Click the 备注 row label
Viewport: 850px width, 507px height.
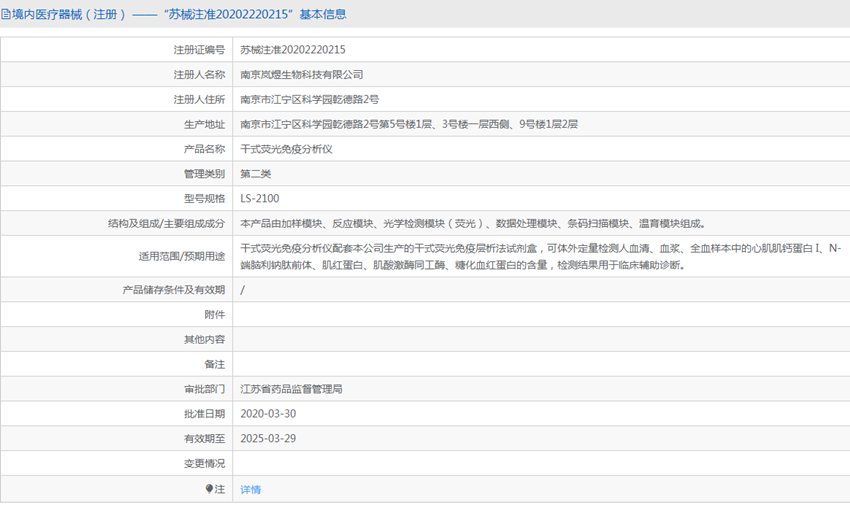click(214, 363)
